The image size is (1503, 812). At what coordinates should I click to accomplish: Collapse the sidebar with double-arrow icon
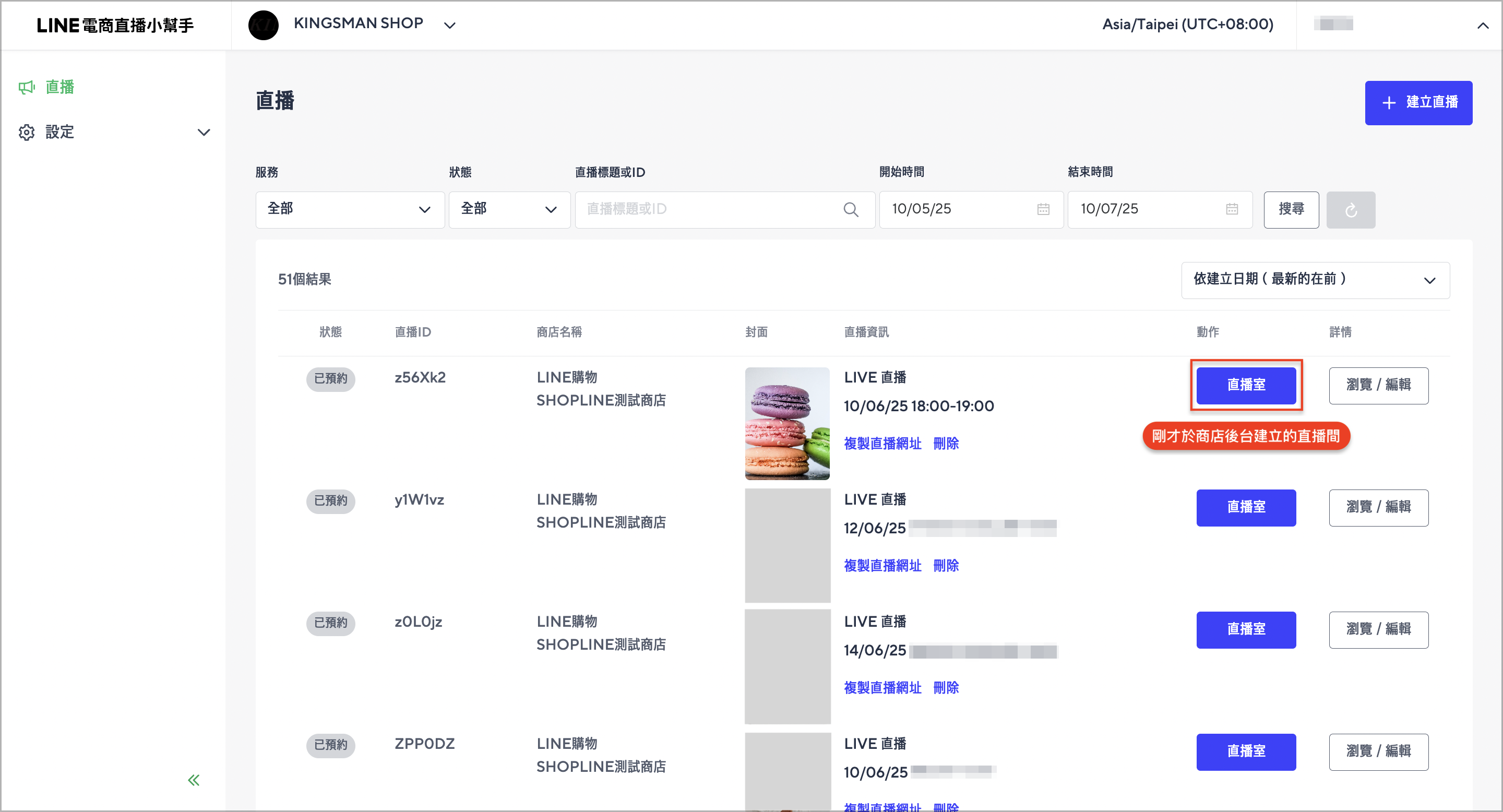(x=194, y=780)
